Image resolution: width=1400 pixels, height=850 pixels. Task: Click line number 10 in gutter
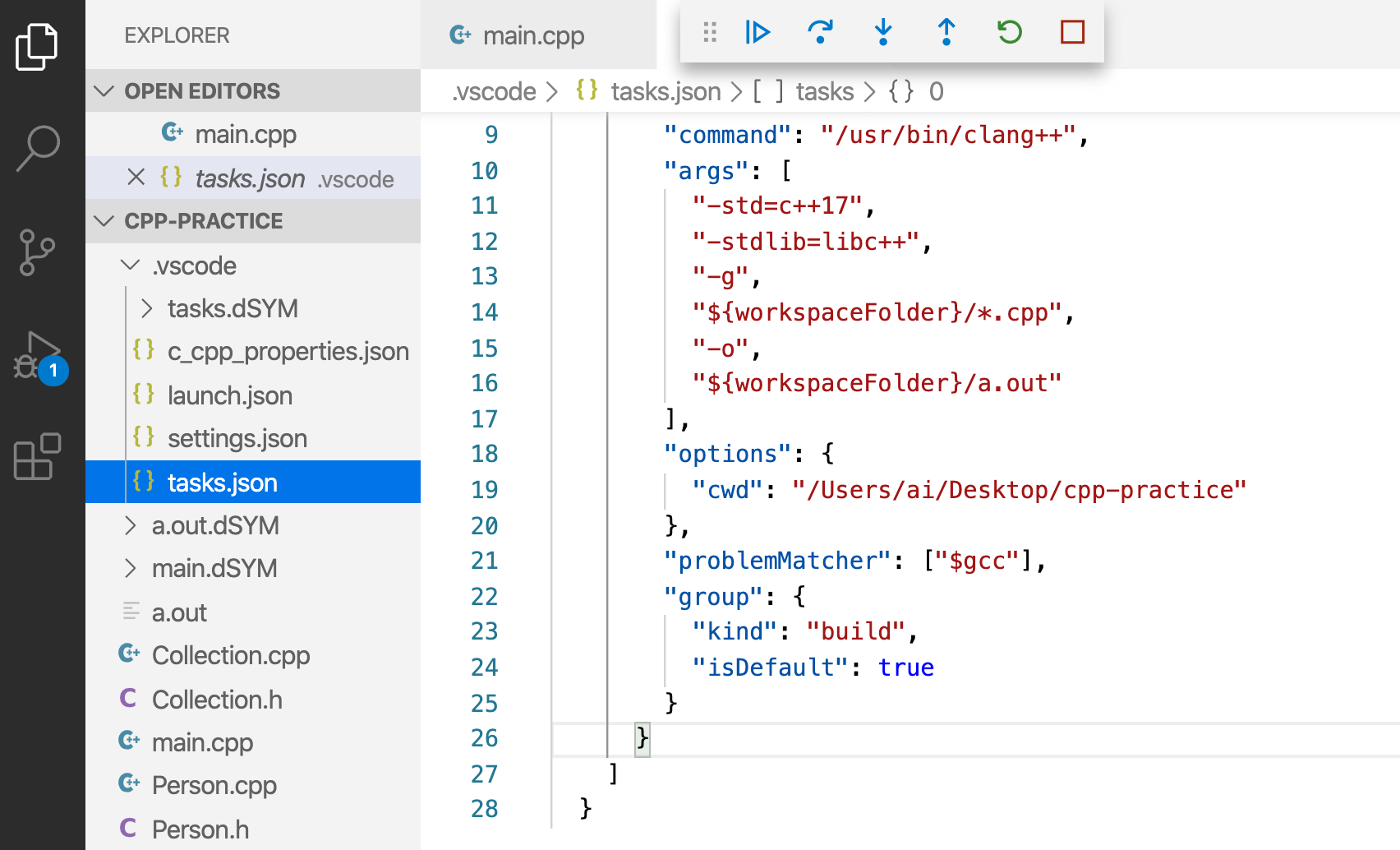click(484, 171)
